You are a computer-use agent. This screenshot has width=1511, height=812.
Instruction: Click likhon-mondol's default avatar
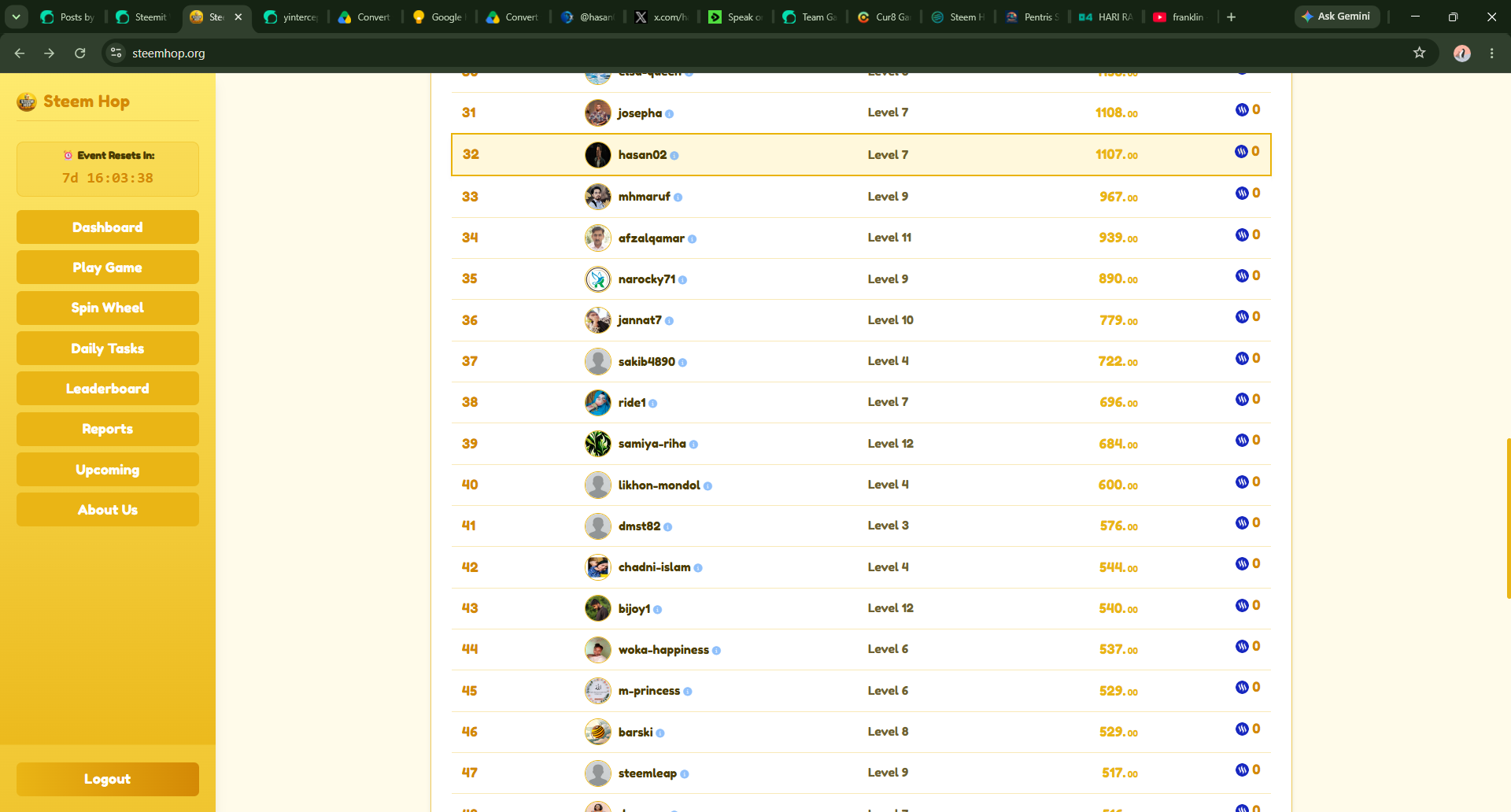tap(598, 485)
